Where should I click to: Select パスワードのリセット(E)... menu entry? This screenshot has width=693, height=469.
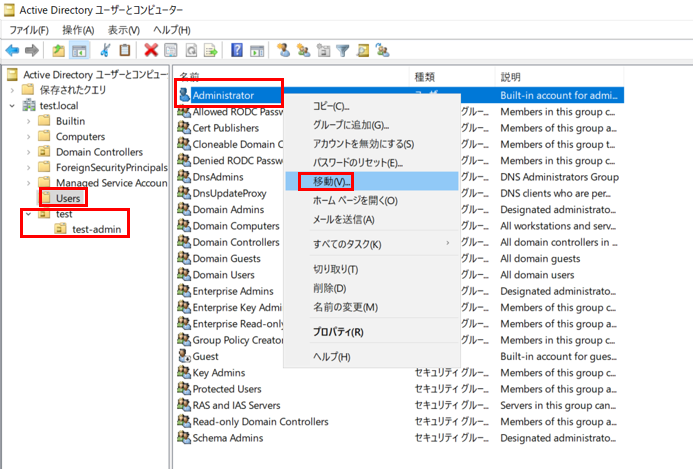tap(371, 163)
